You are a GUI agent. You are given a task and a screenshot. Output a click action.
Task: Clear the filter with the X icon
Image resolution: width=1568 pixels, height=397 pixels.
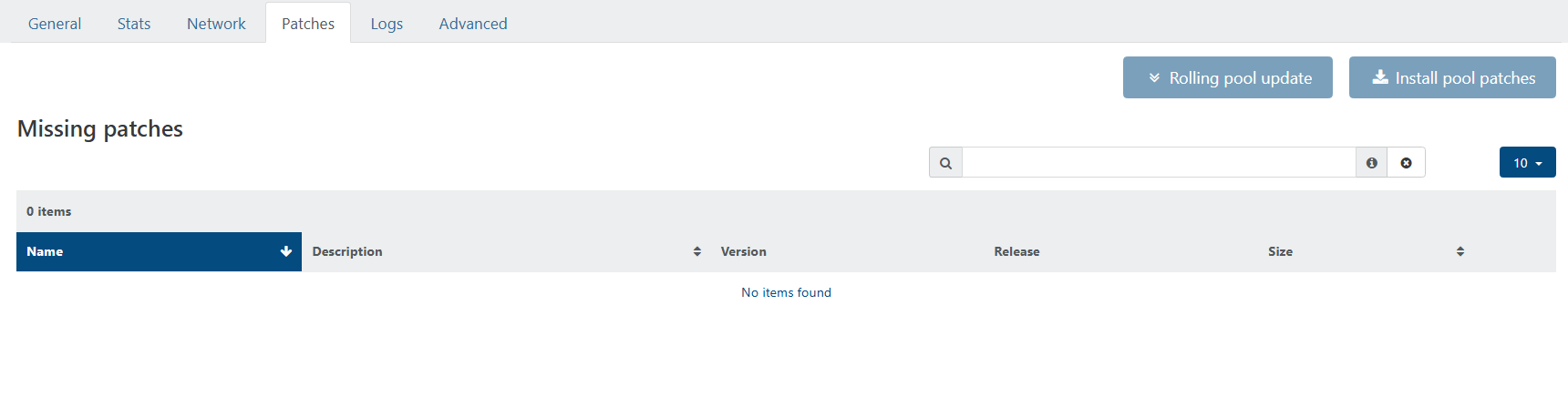[x=1406, y=163]
